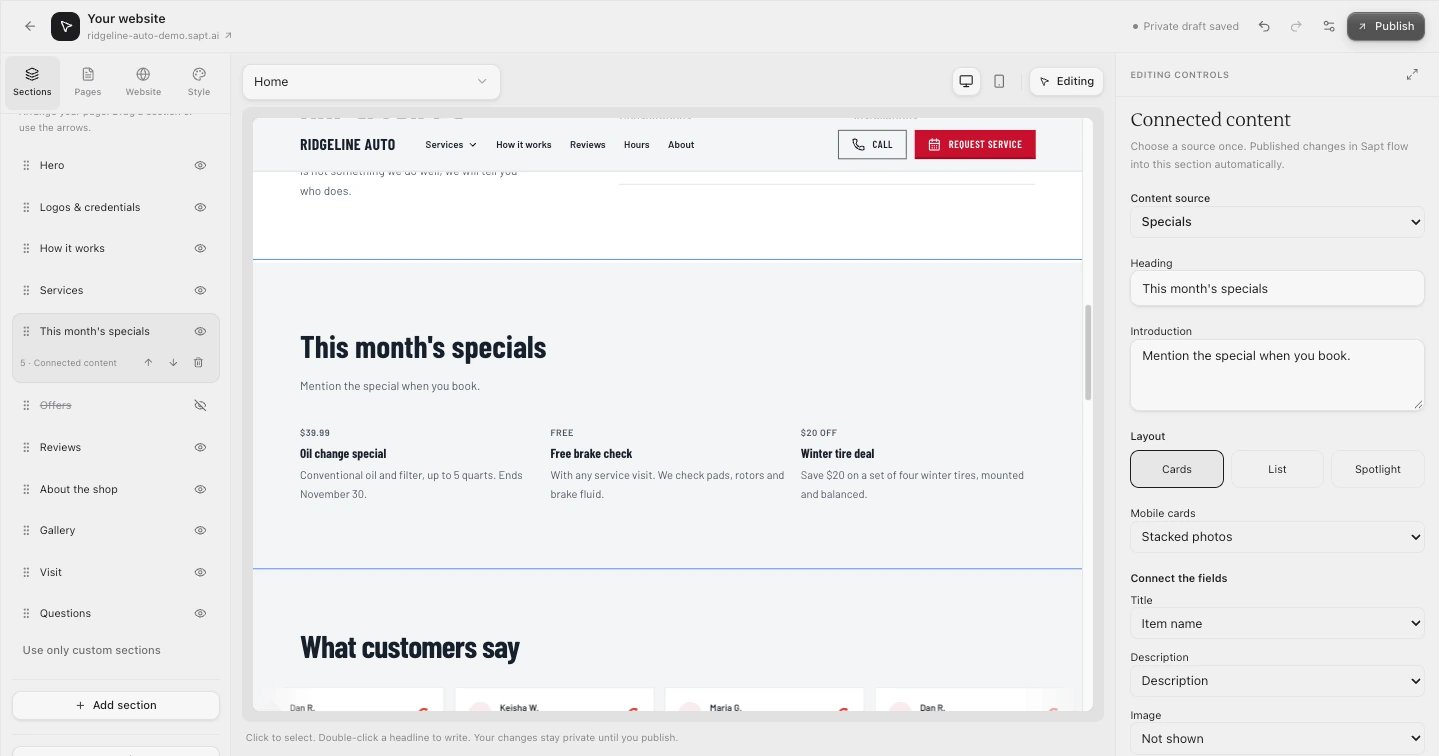The height and width of the screenshot is (756, 1439).
Task: Redo the last change
Action: pos(1296,26)
